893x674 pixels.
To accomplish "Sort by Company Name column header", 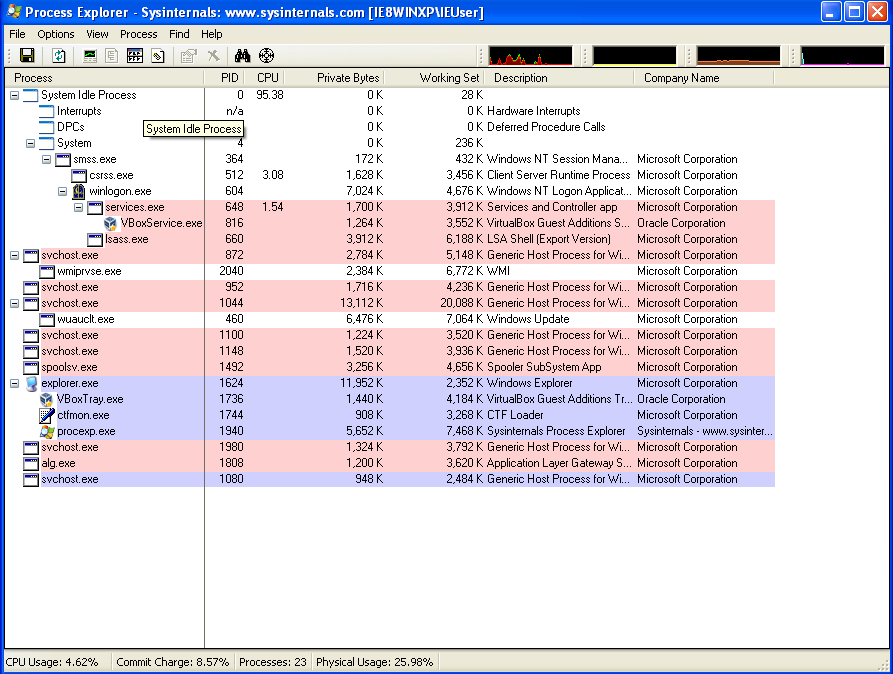I will click(704, 78).
